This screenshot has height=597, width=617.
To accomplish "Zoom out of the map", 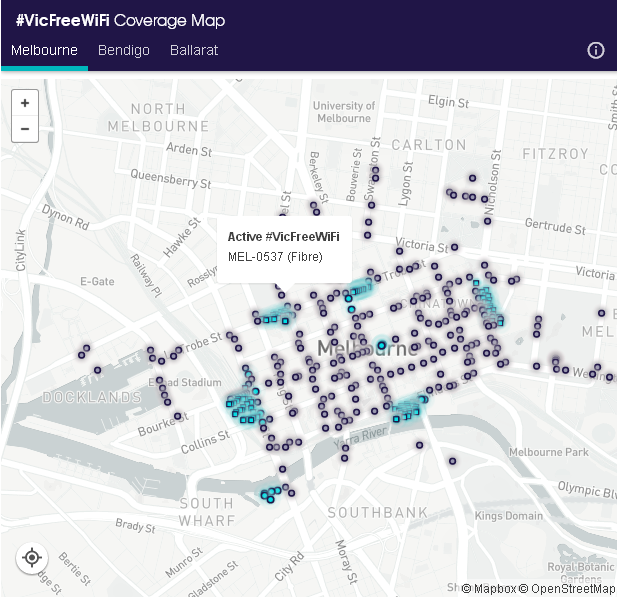I will (x=25, y=129).
